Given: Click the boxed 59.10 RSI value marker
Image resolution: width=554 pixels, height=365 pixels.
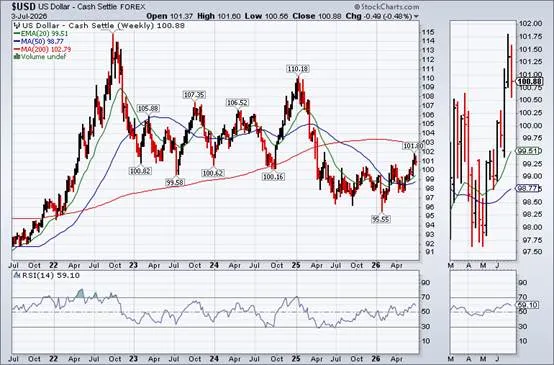Looking at the screenshot, I should (527, 305).
